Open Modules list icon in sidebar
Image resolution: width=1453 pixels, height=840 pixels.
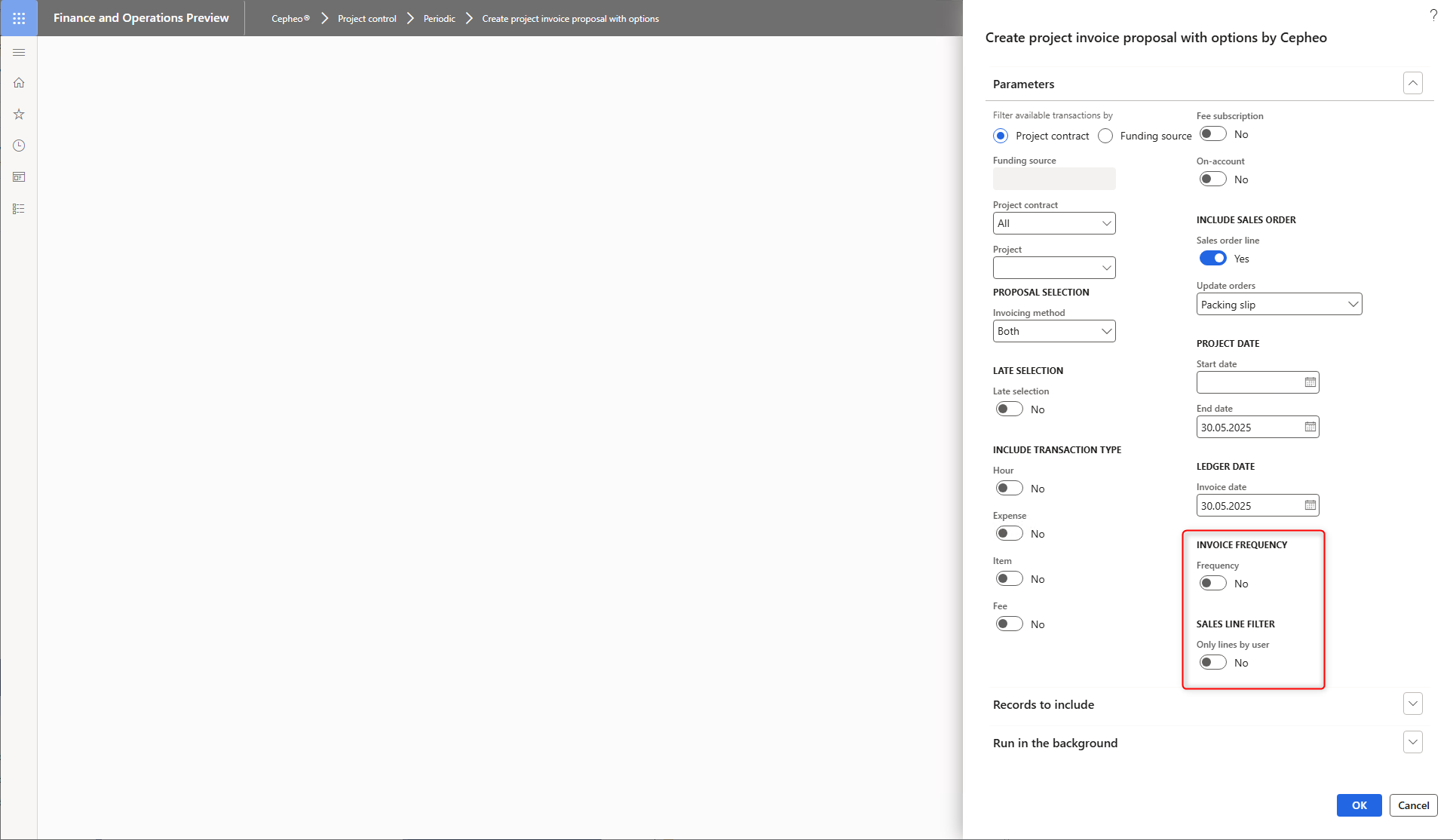pos(19,209)
